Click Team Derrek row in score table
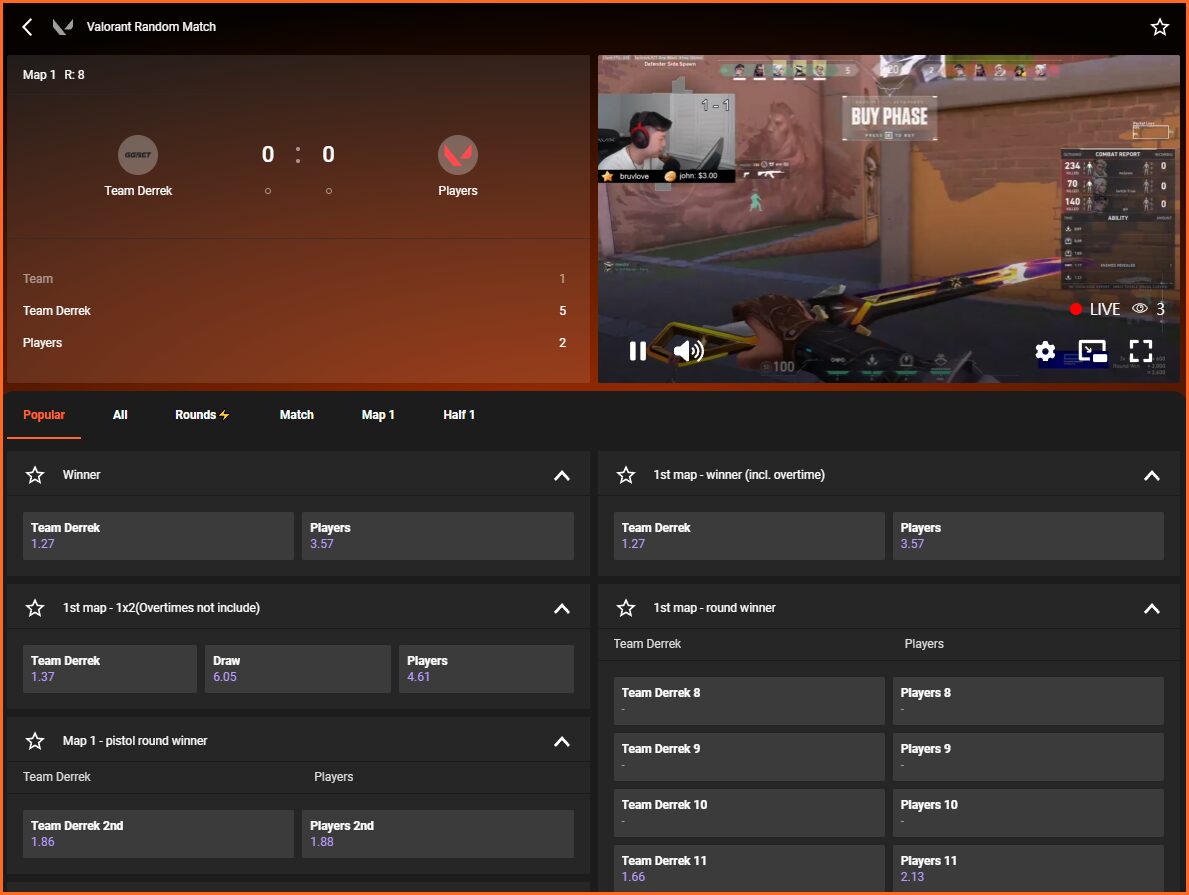Image resolution: width=1189 pixels, height=895 pixels. click(x=294, y=311)
